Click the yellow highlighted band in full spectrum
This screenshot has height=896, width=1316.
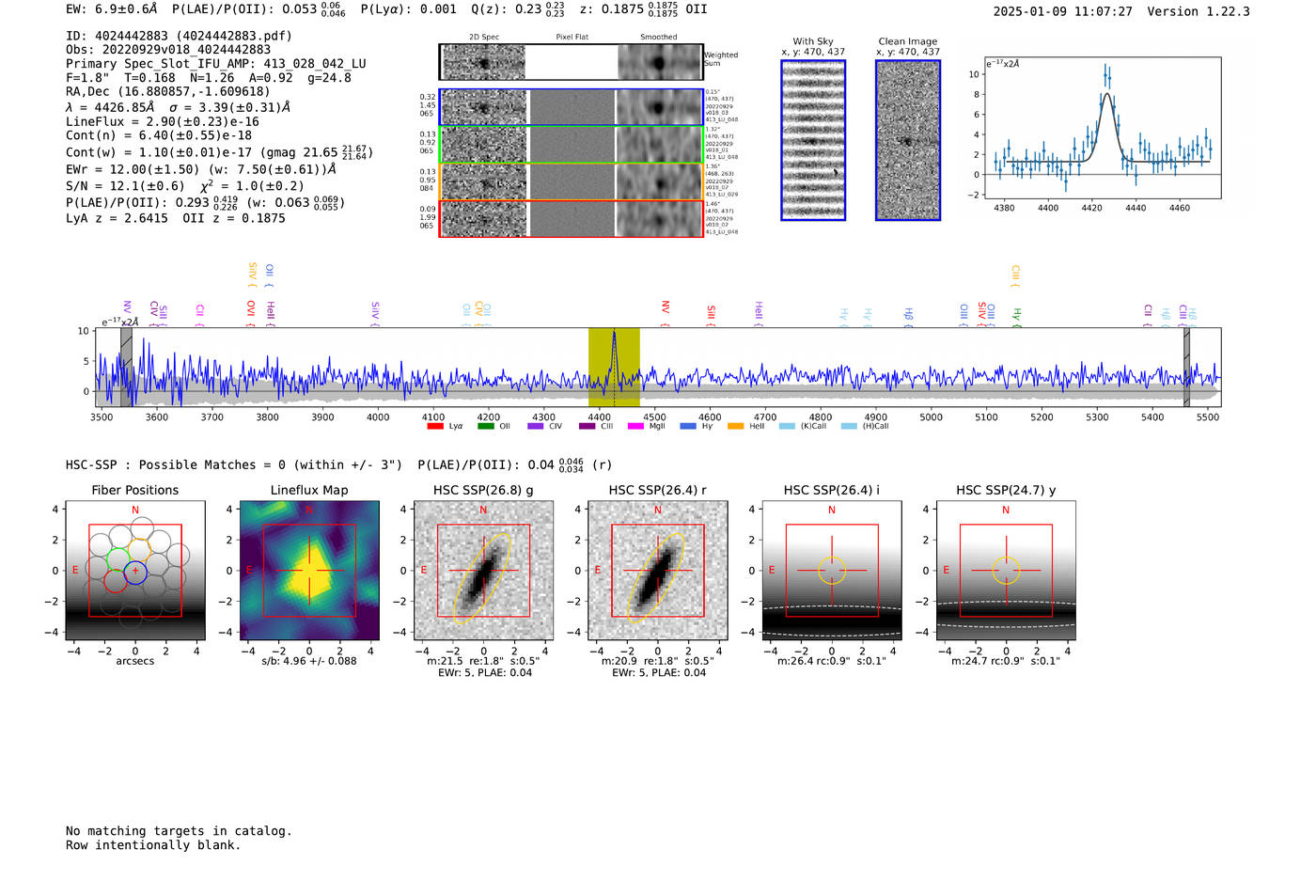coord(614,367)
